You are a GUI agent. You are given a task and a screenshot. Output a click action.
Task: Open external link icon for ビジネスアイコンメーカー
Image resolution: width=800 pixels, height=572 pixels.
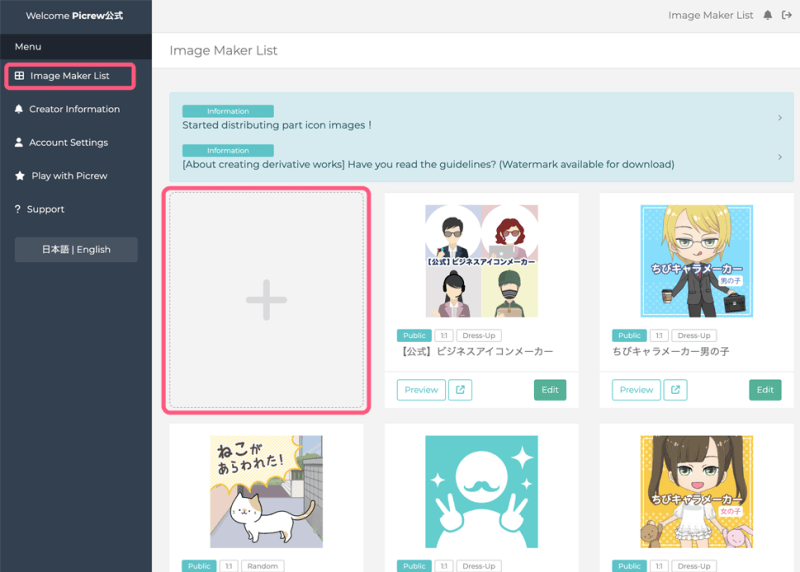coord(460,390)
